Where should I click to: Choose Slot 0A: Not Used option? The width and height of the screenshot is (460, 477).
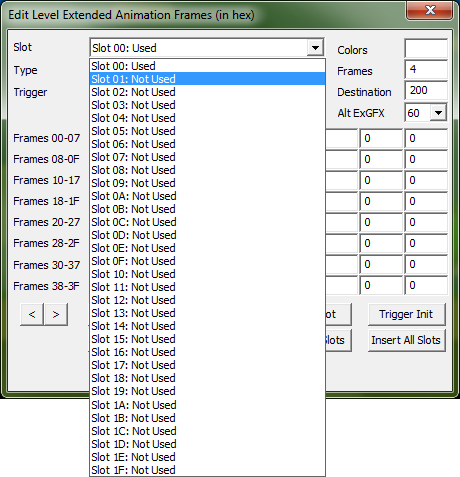click(x=207, y=196)
